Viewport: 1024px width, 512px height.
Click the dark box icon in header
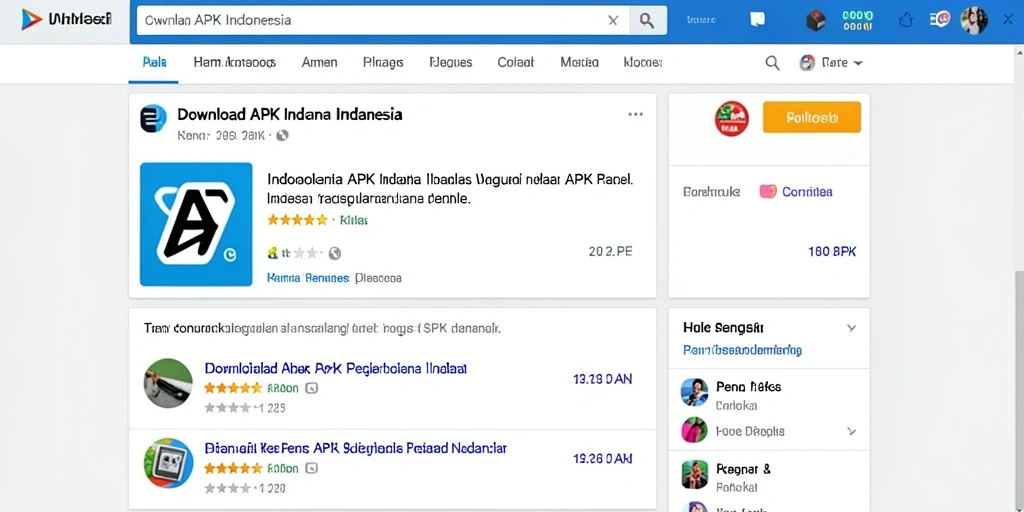(x=816, y=20)
